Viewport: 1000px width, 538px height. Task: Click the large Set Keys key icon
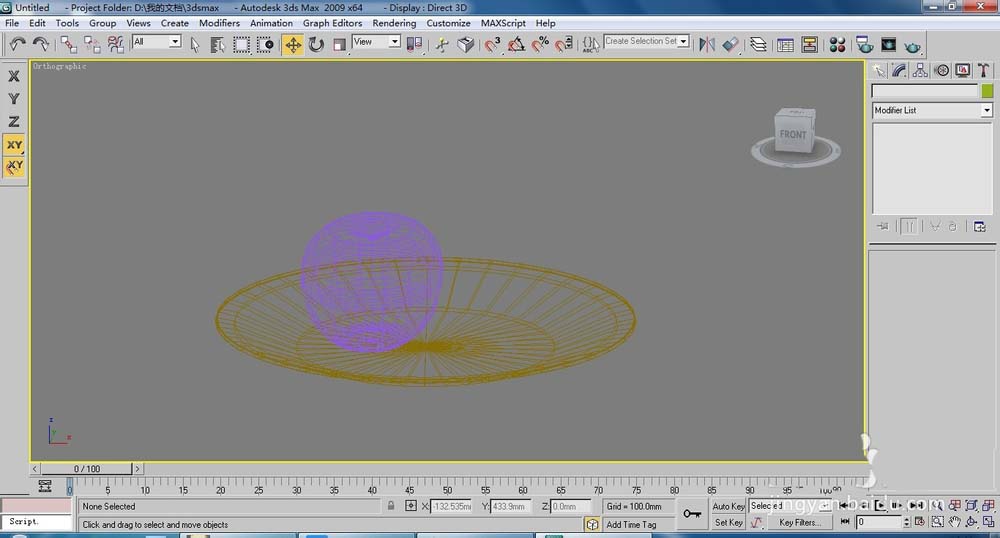pyautogui.click(x=692, y=514)
